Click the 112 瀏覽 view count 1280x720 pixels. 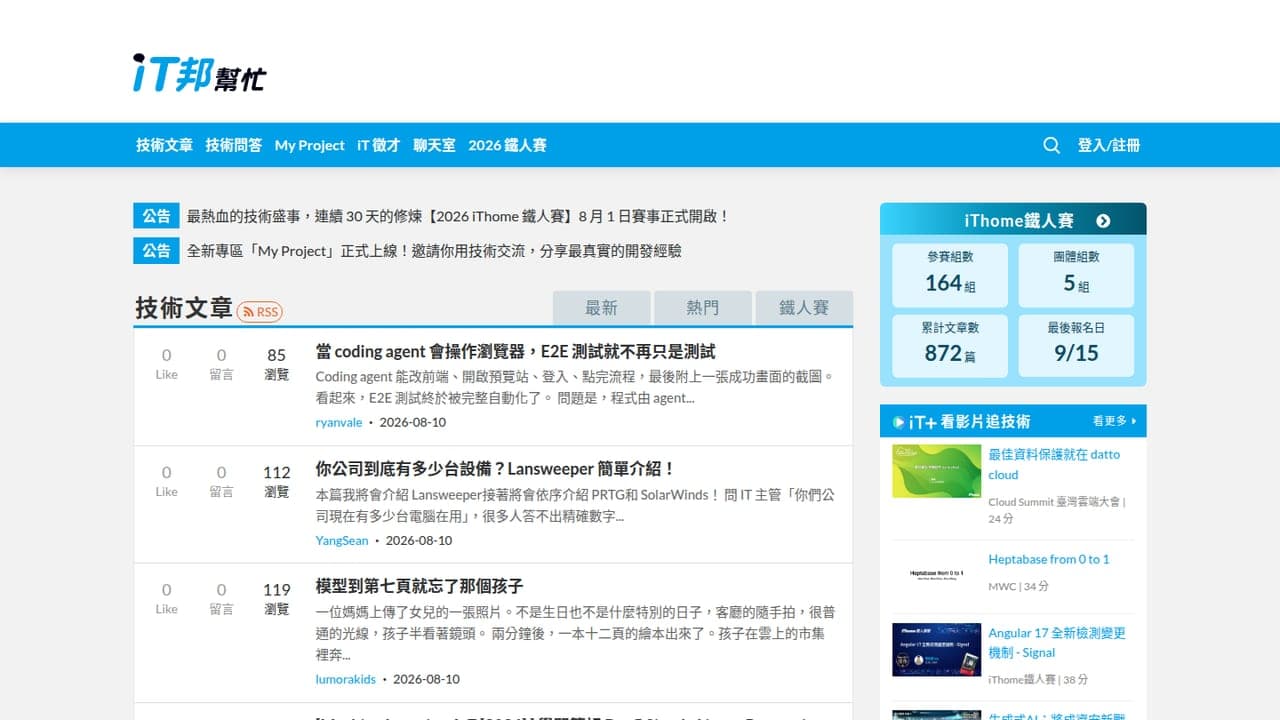(277, 481)
